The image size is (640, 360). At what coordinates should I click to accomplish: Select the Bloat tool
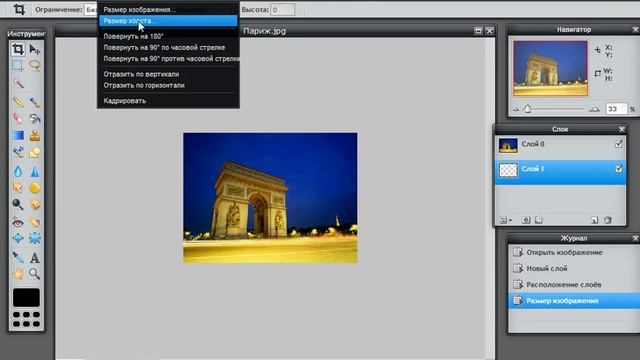(x=18, y=238)
